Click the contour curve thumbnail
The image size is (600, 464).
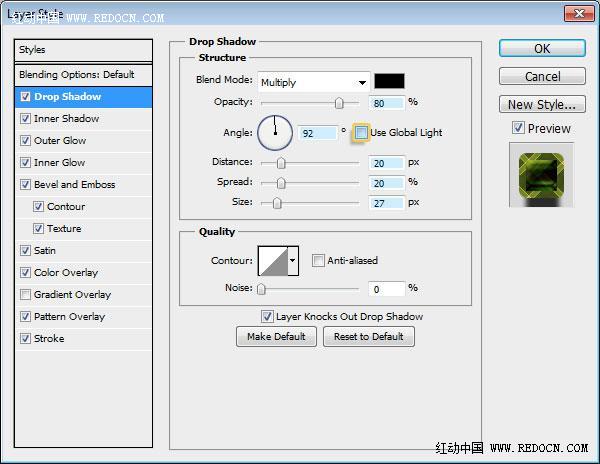[273, 261]
